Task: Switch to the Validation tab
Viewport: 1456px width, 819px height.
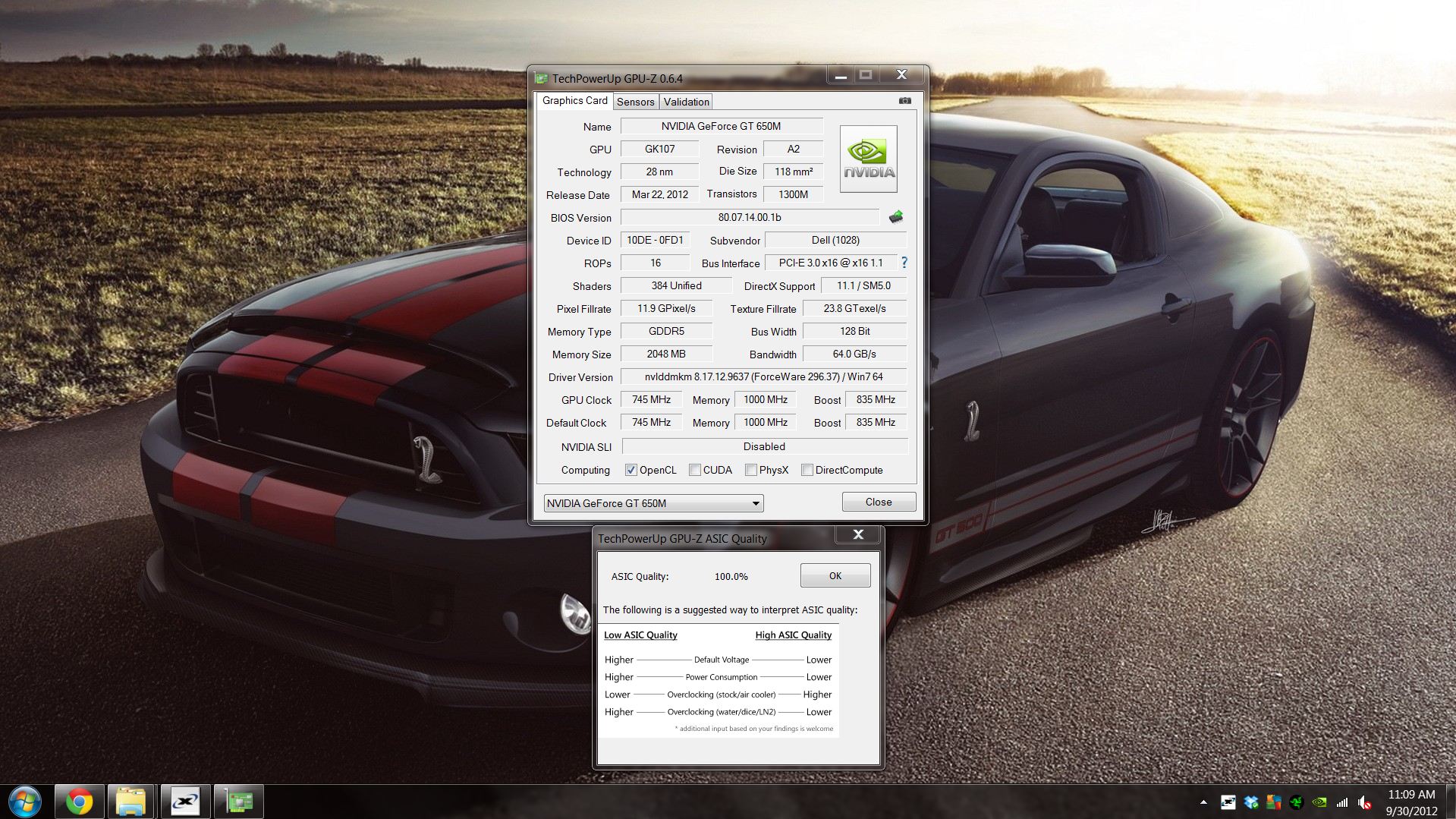Action: pyautogui.click(x=686, y=102)
